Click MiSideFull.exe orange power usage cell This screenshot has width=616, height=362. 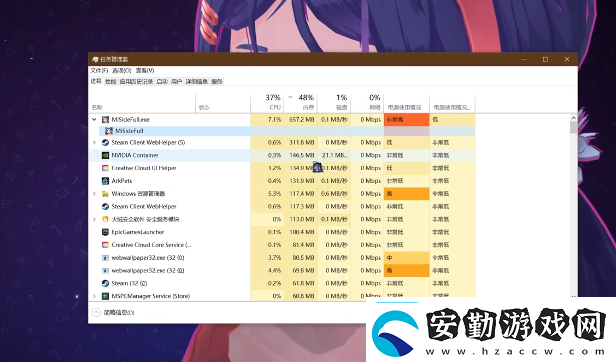[407, 119]
